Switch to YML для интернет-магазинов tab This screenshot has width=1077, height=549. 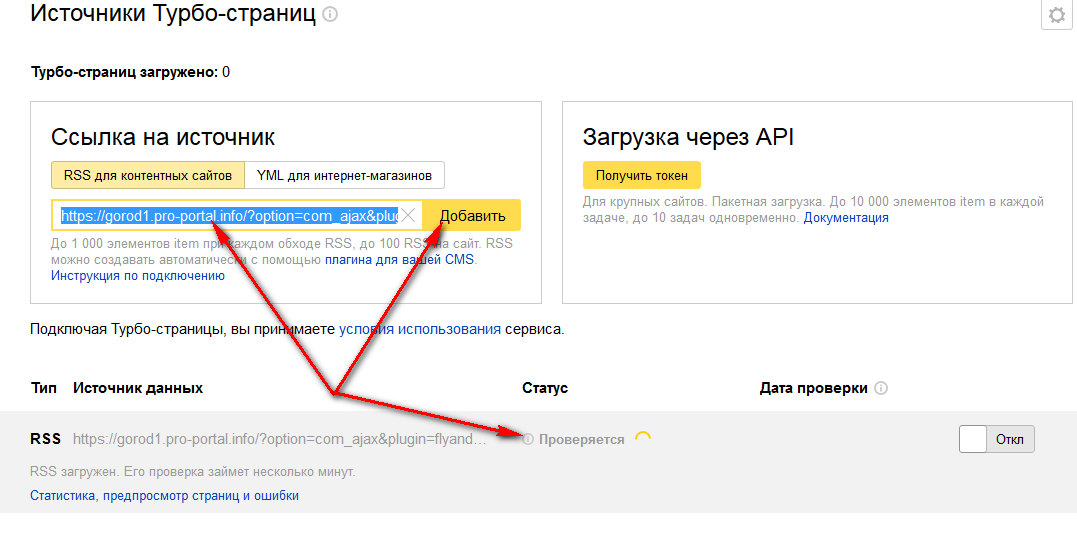(344, 175)
